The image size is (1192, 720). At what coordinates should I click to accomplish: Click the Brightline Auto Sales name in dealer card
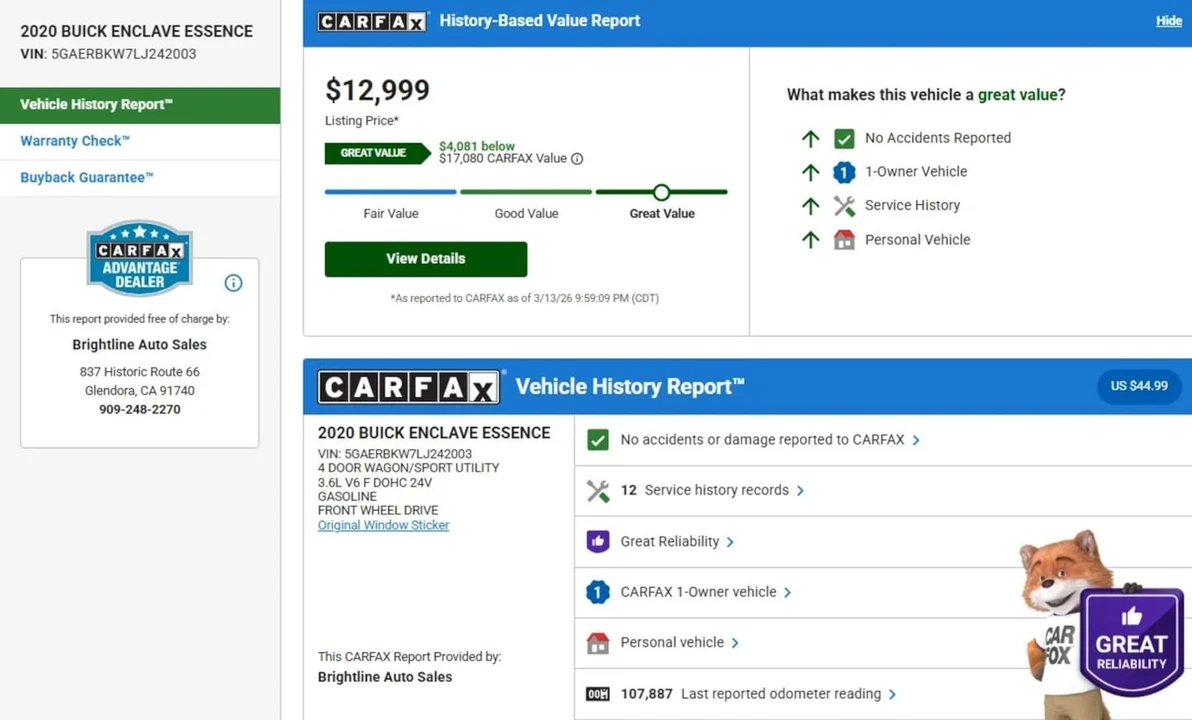tap(139, 344)
